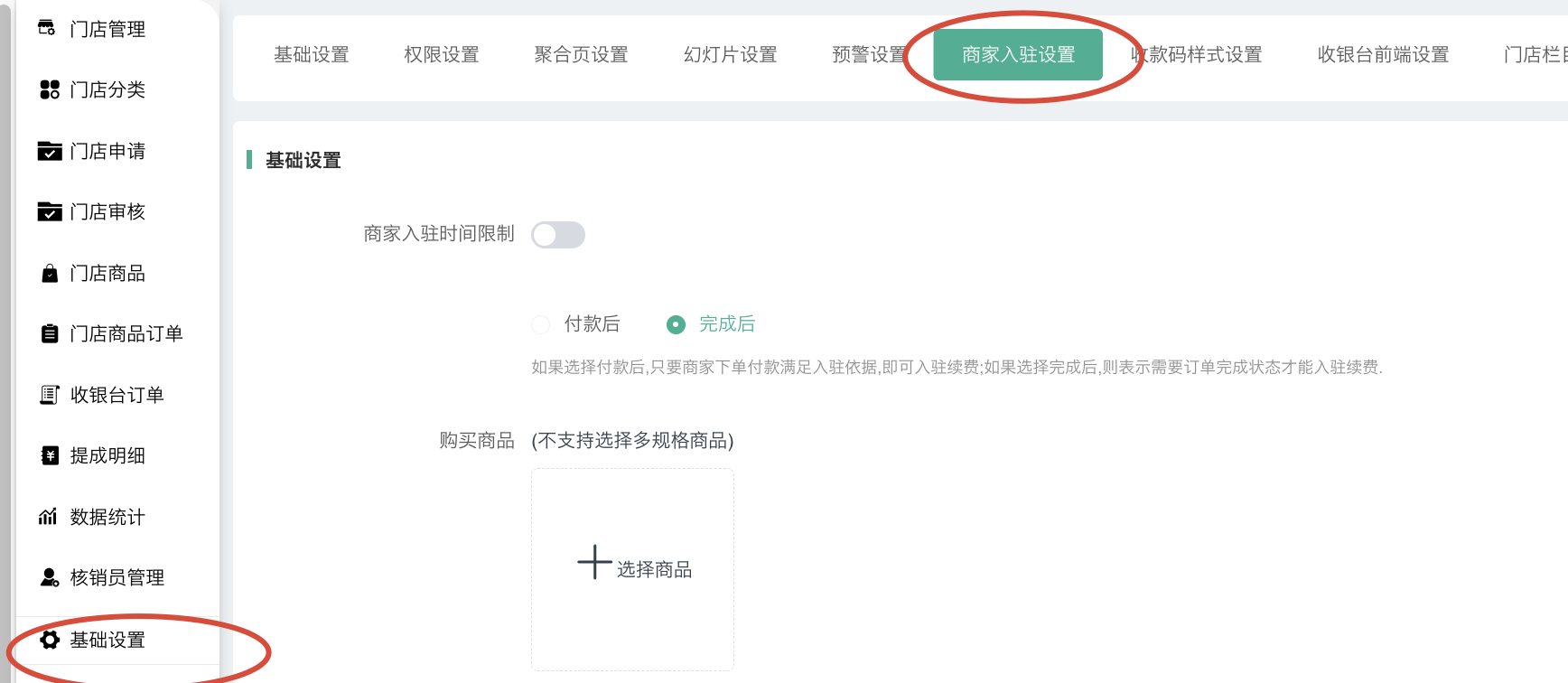Viewport: 1568px width, 683px height.
Task: Click the 基础设置 gear icon
Action: coord(50,640)
